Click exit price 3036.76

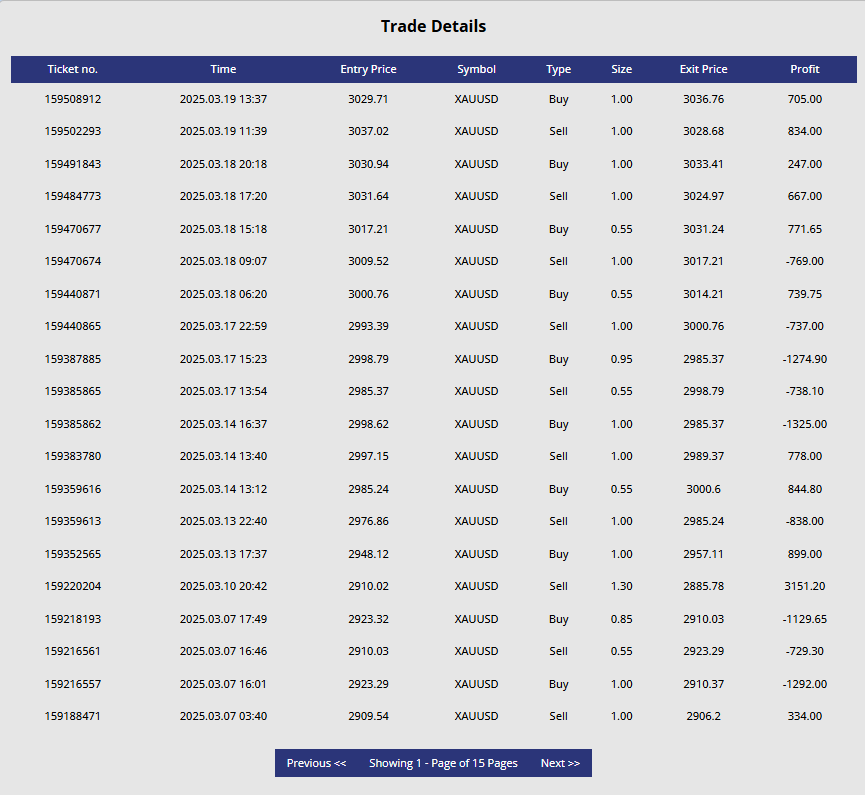pyautogui.click(x=703, y=99)
